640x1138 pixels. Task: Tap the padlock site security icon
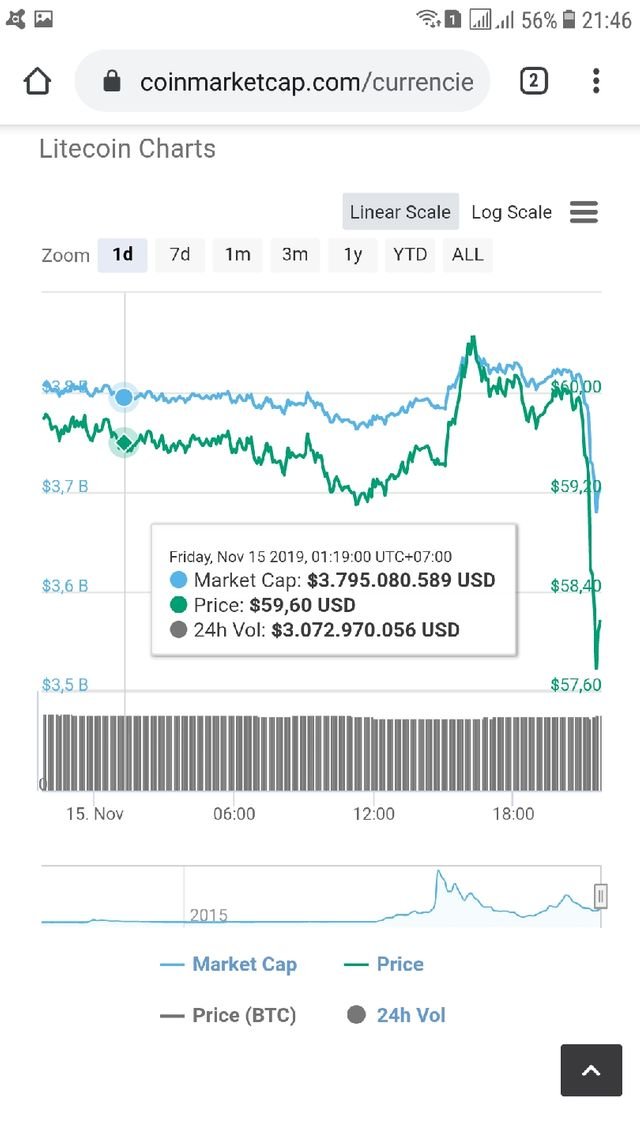(x=112, y=81)
